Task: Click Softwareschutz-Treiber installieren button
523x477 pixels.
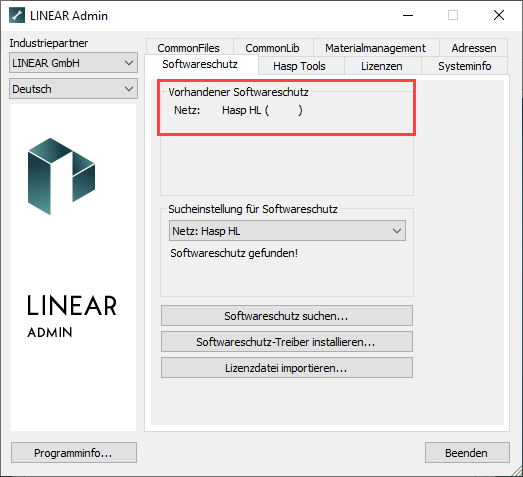Action: click(287, 342)
